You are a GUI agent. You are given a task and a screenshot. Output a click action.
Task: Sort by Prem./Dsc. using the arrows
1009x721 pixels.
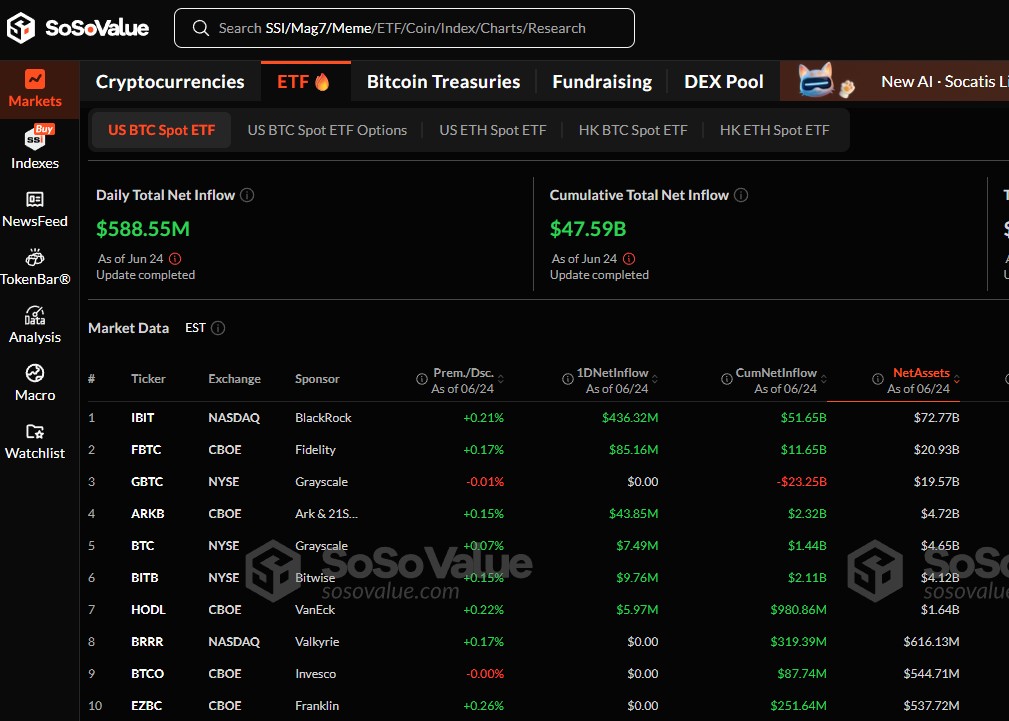(501, 379)
